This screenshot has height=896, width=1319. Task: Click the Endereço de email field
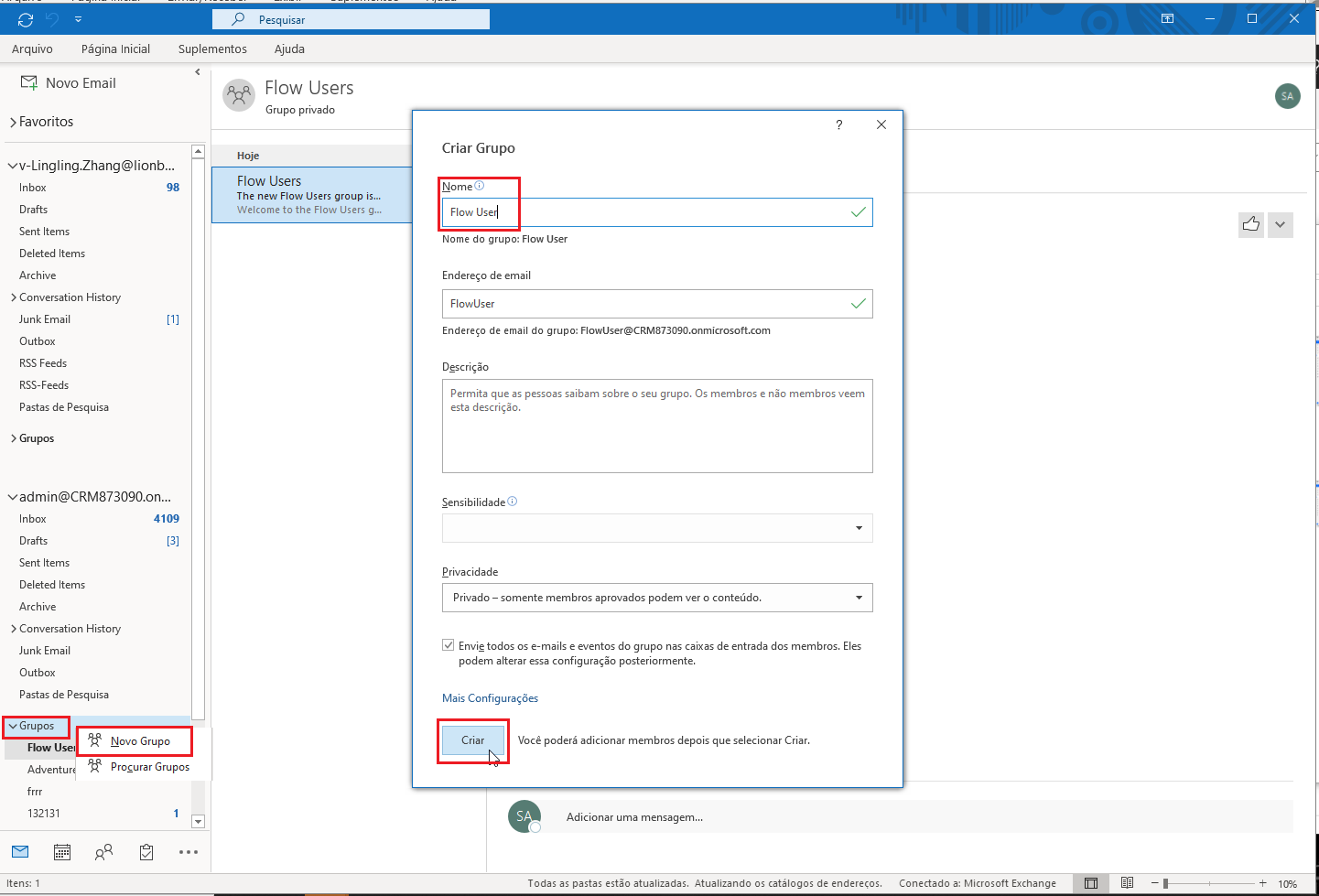[657, 304]
